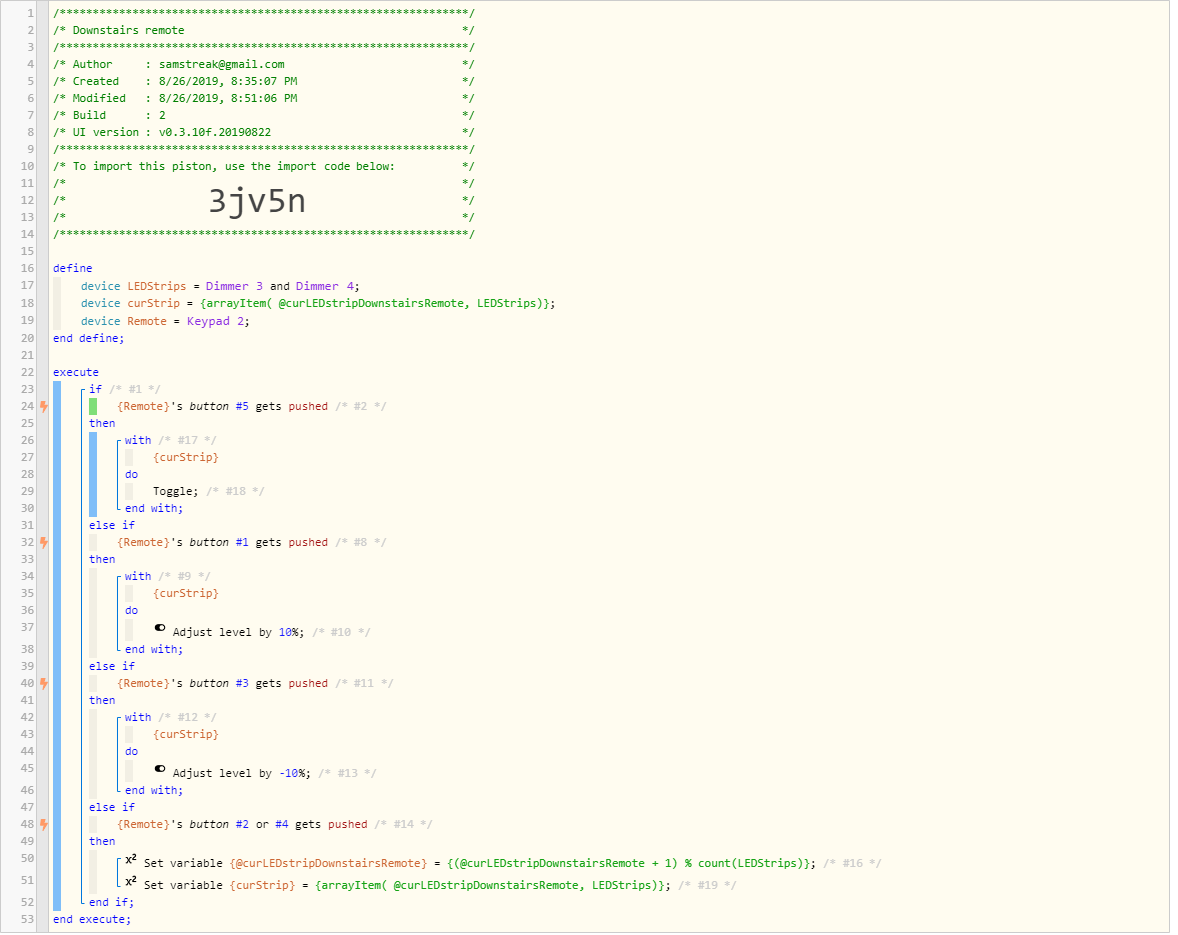Viewport: 1178px width, 935px height.
Task: Click the async icon before Adjust level by 10%
Action: point(160,628)
